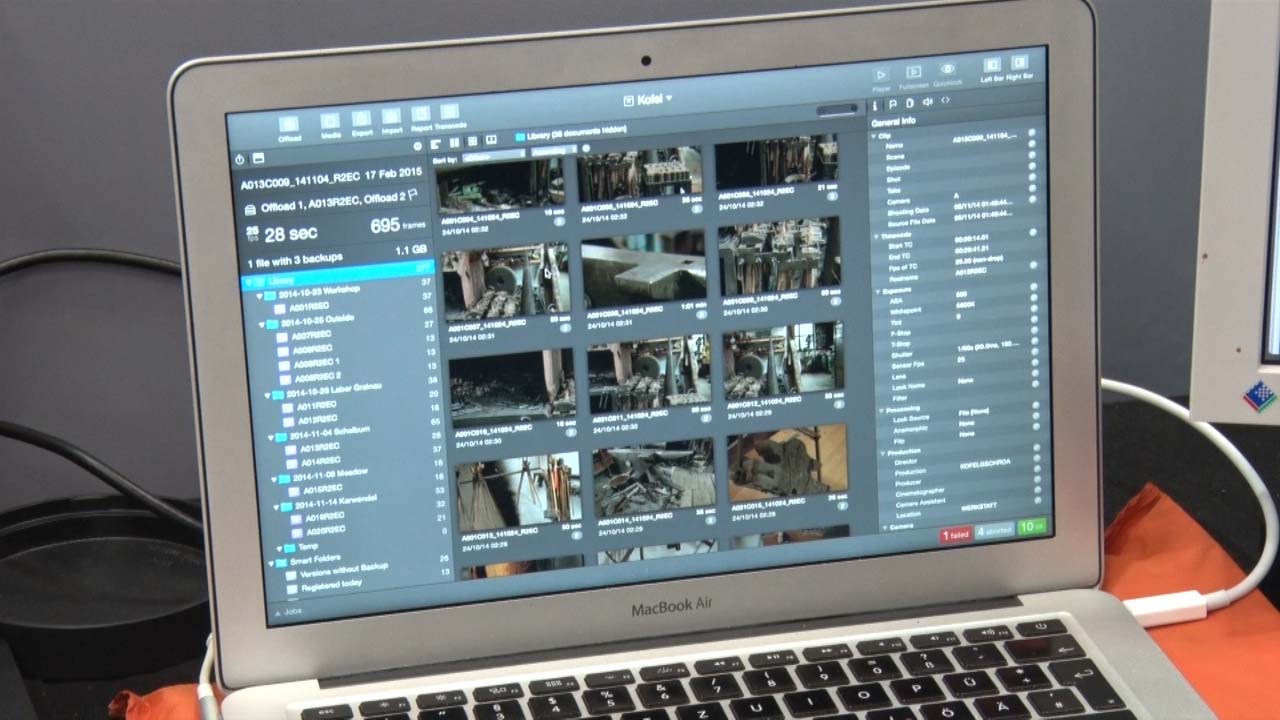Click the Quicklook eye icon
Screen dimensions: 1280x720
click(x=947, y=69)
